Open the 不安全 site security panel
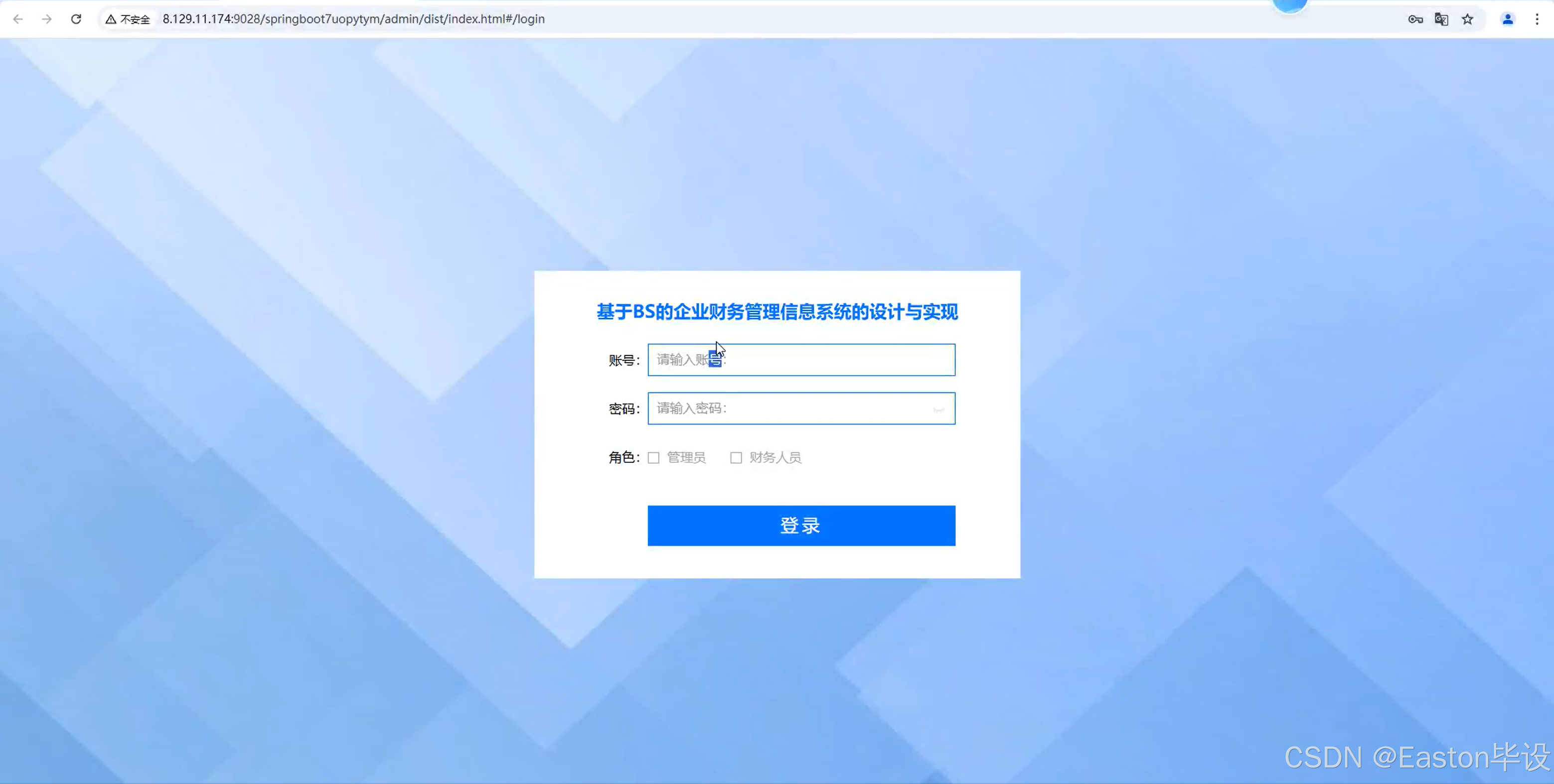Viewport: 1554px width, 784px height. click(x=128, y=19)
